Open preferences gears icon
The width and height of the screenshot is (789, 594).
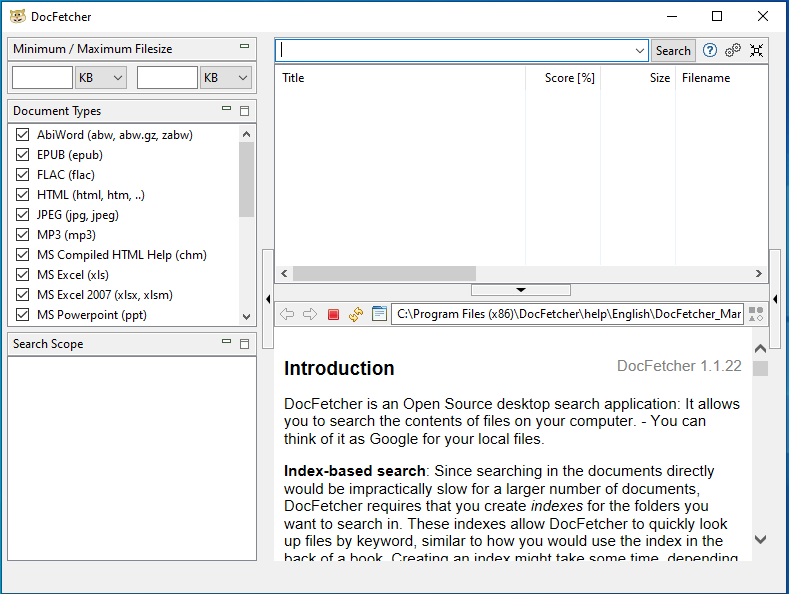coord(733,50)
